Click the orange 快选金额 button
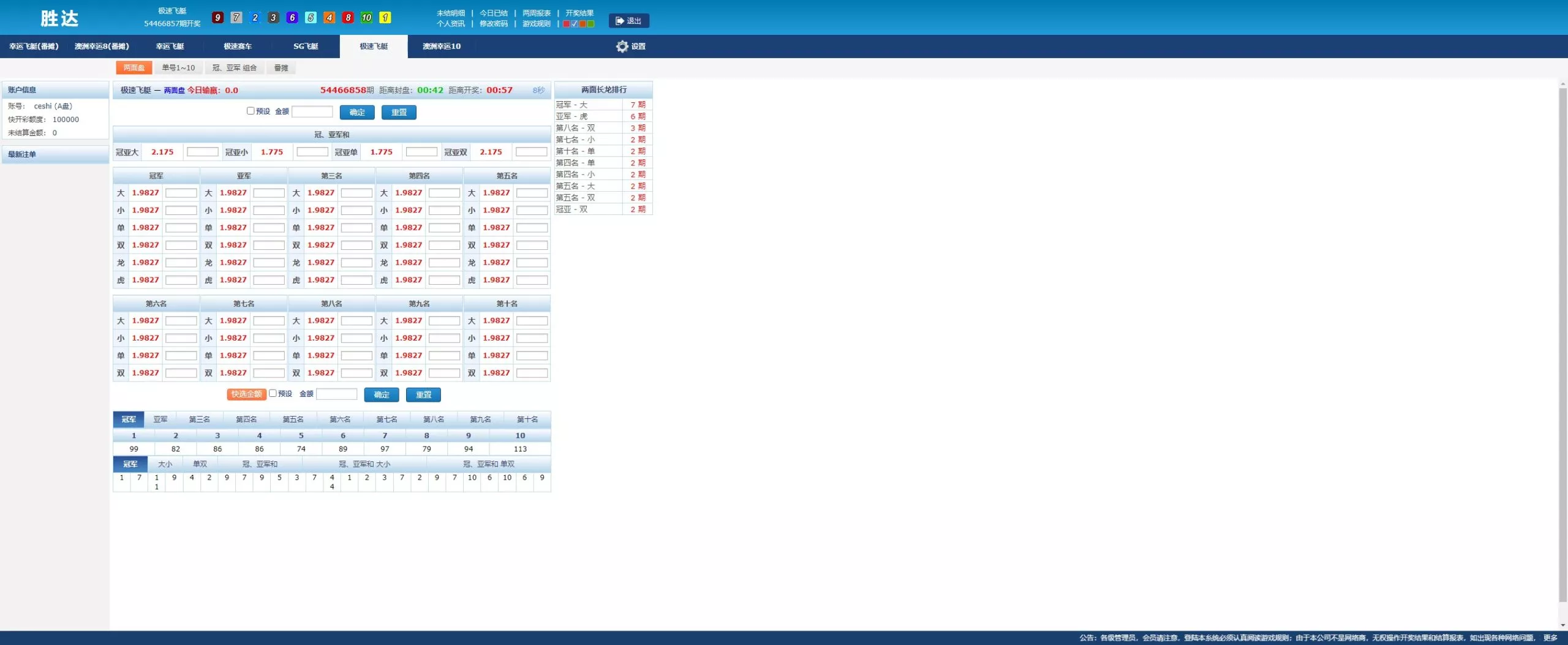This screenshot has width=1568, height=645. [246, 394]
